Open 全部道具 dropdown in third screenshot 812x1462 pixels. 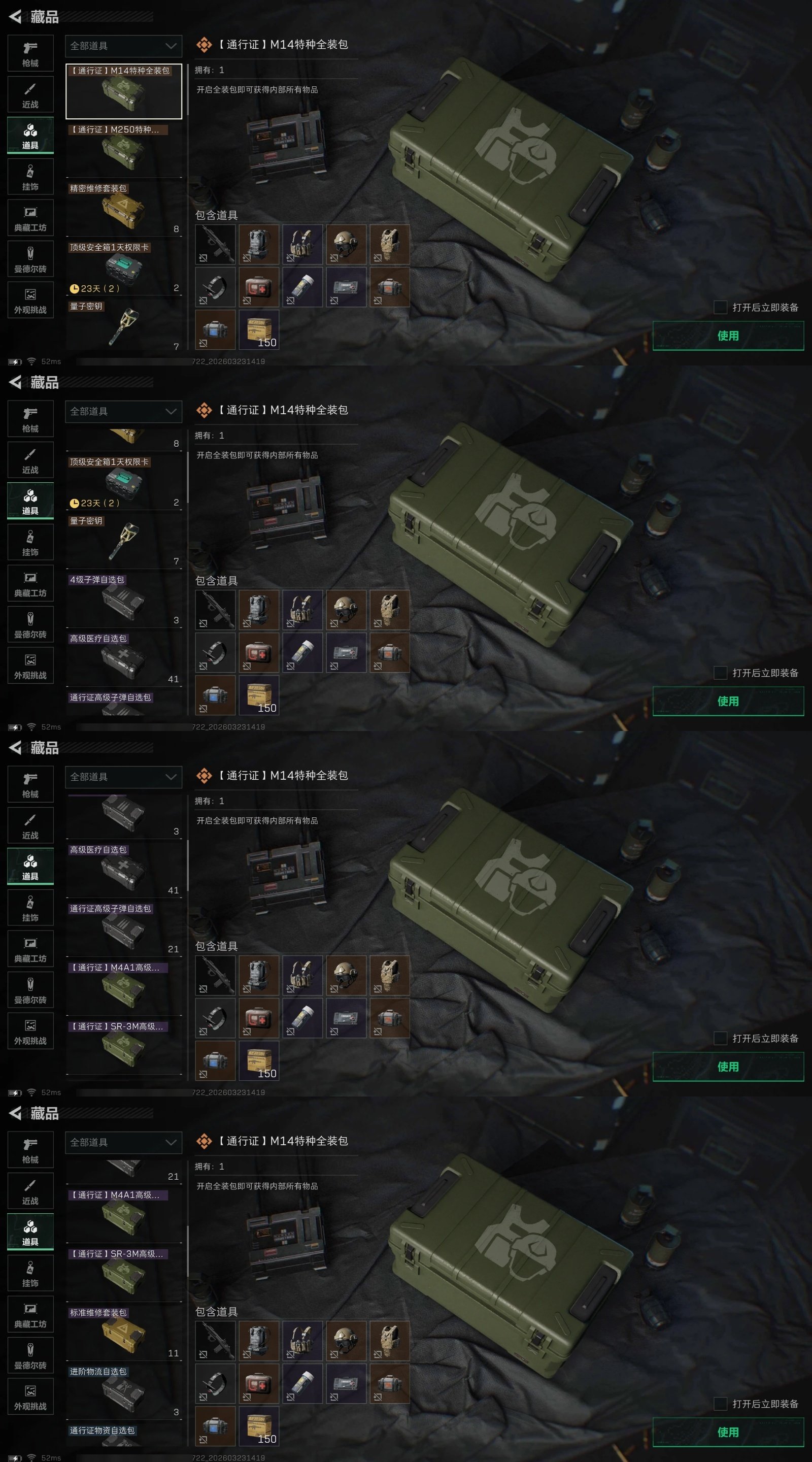tap(124, 777)
